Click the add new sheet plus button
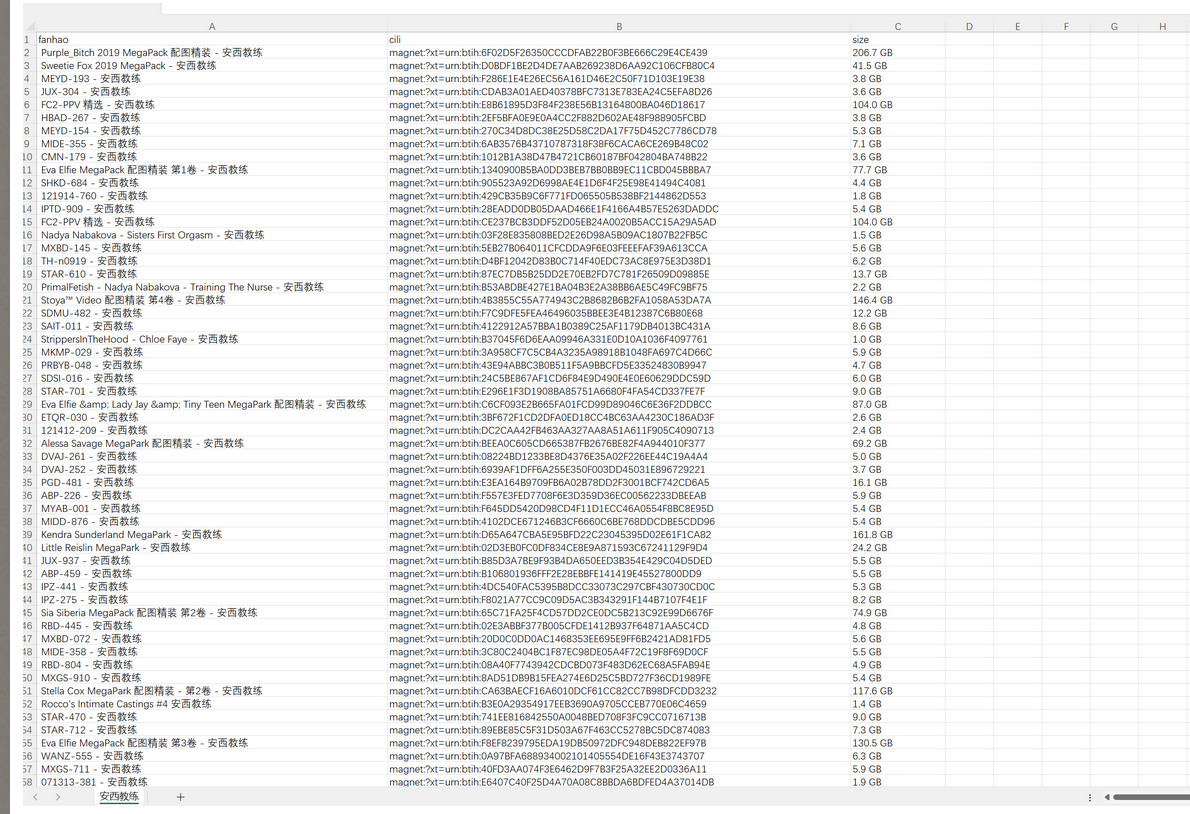1190x814 pixels. click(180, 797)
